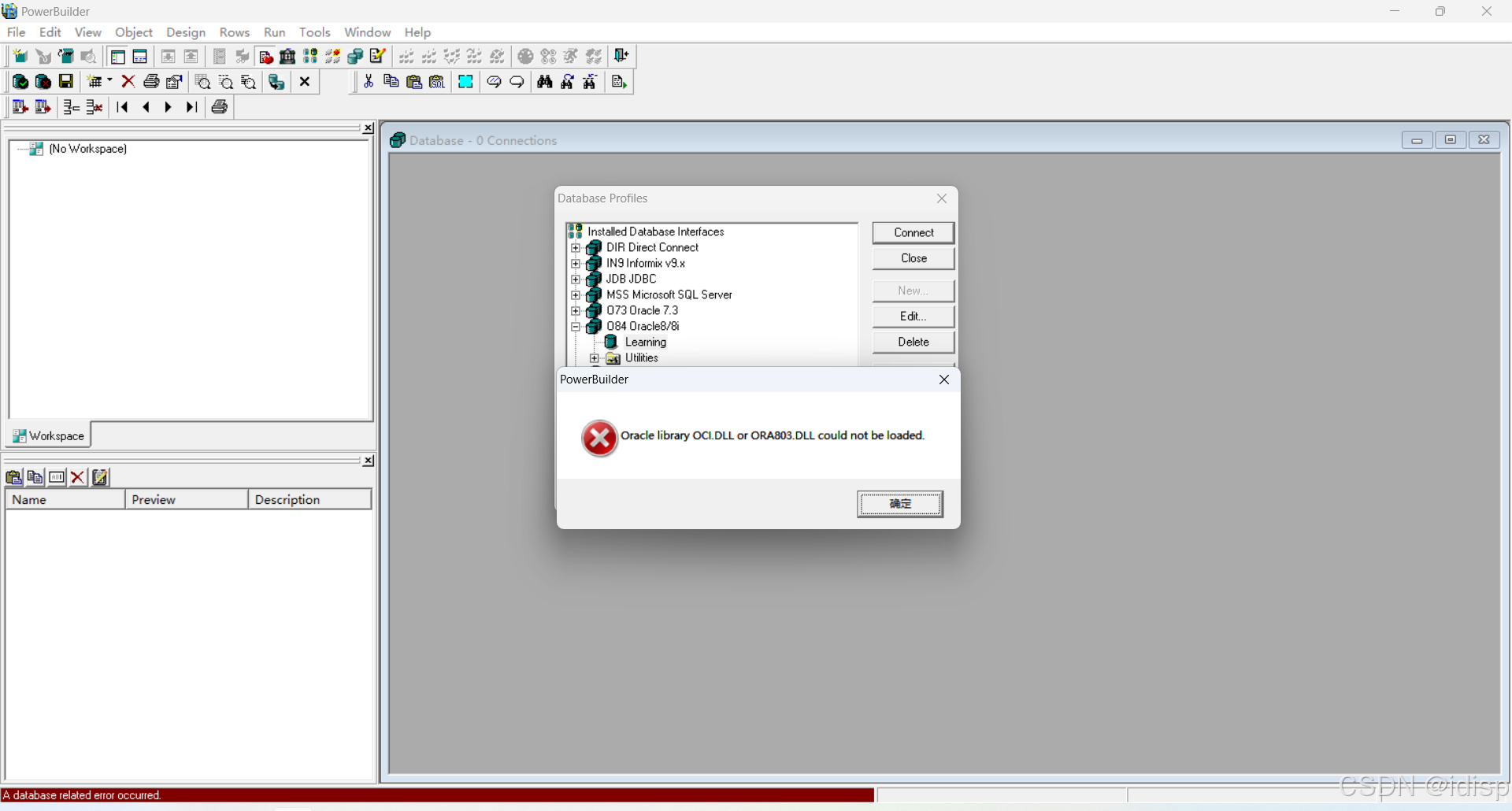Collapse the O84 Oracle8/8i node

576,326
